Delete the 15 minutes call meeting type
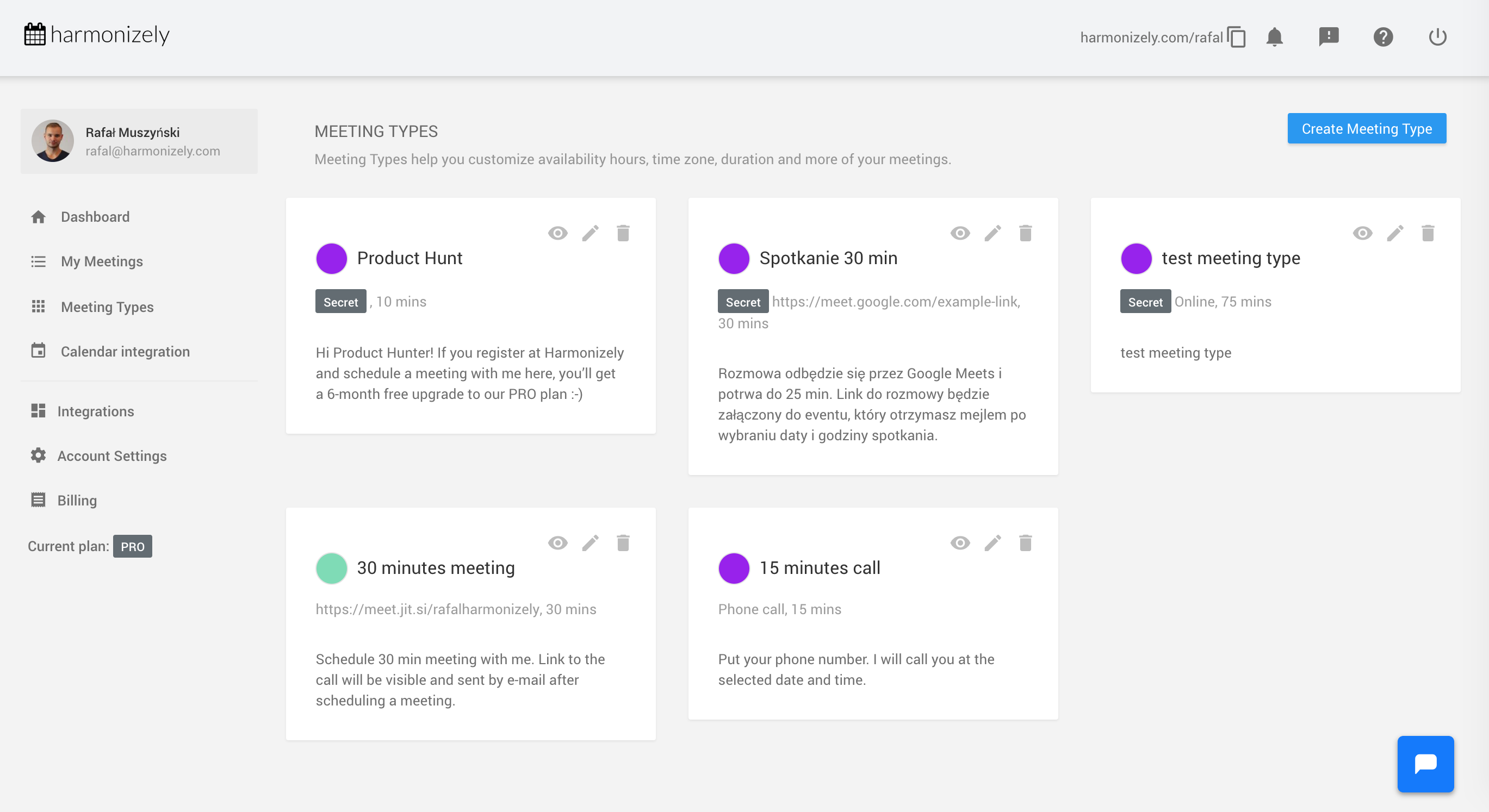The width and height of the screenshot is (1489, 812). [x=1026, y=543]
